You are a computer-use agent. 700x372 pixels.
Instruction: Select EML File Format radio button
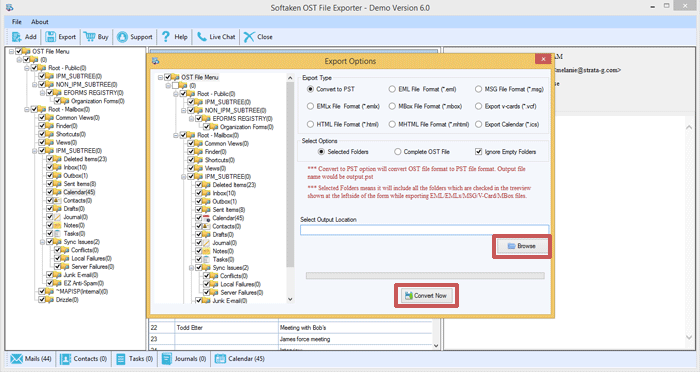(x=392, y=89)
